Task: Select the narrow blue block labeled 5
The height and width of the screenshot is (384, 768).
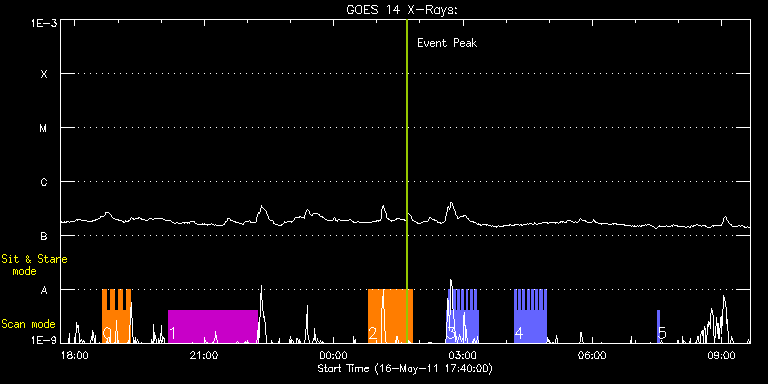Action: (x=658, y=326)
